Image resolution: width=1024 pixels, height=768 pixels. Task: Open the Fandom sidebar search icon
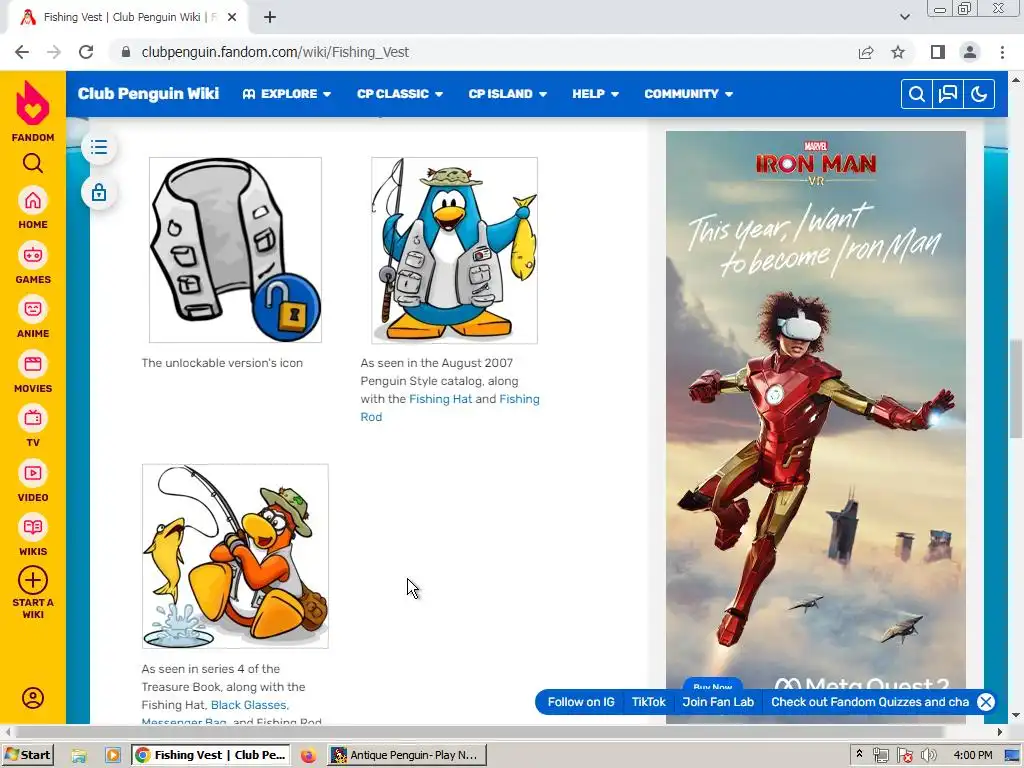coord(33,163)
